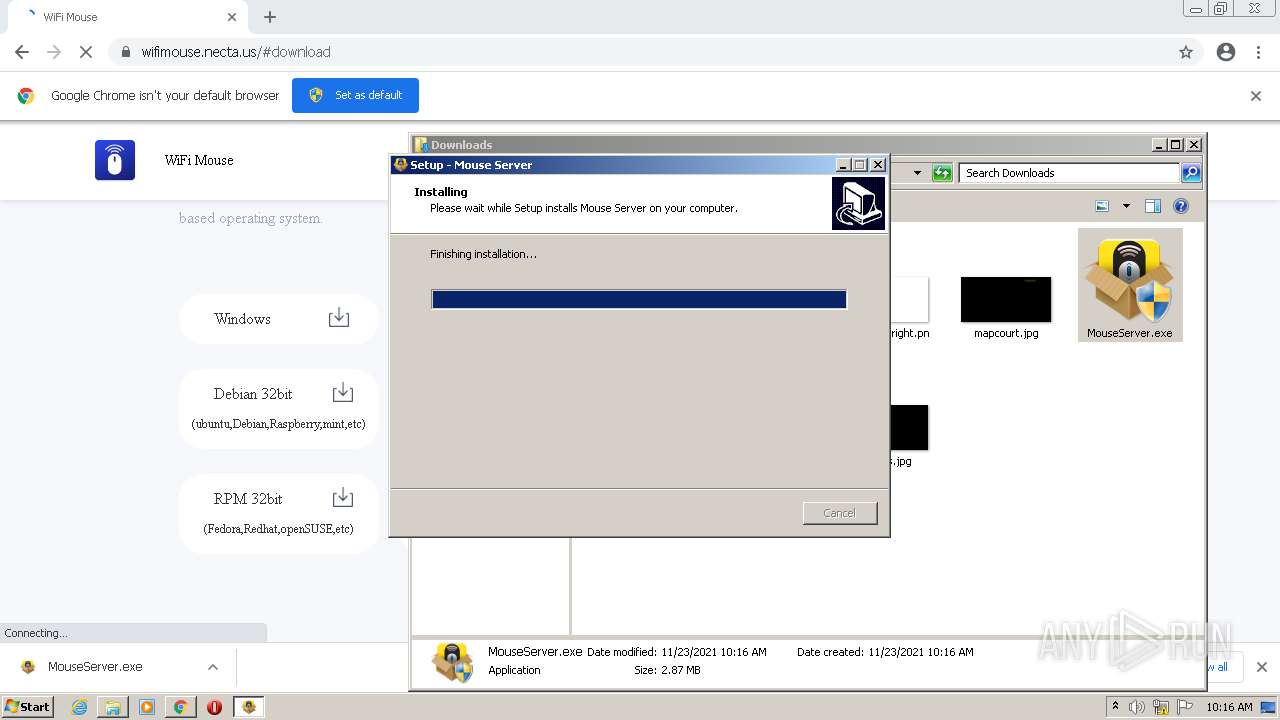
Task: Close the Chrome download shelf
Action: coord(1262,667)
